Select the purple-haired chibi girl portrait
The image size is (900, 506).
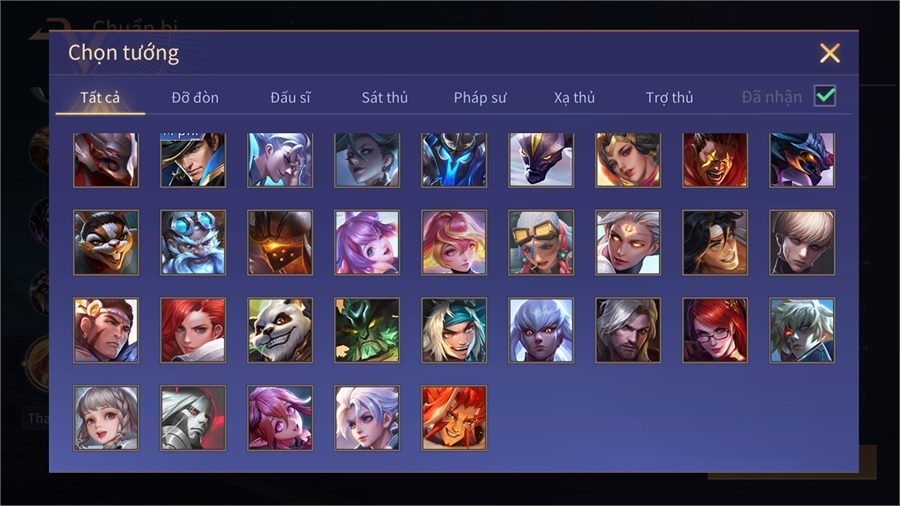point(367,242)
